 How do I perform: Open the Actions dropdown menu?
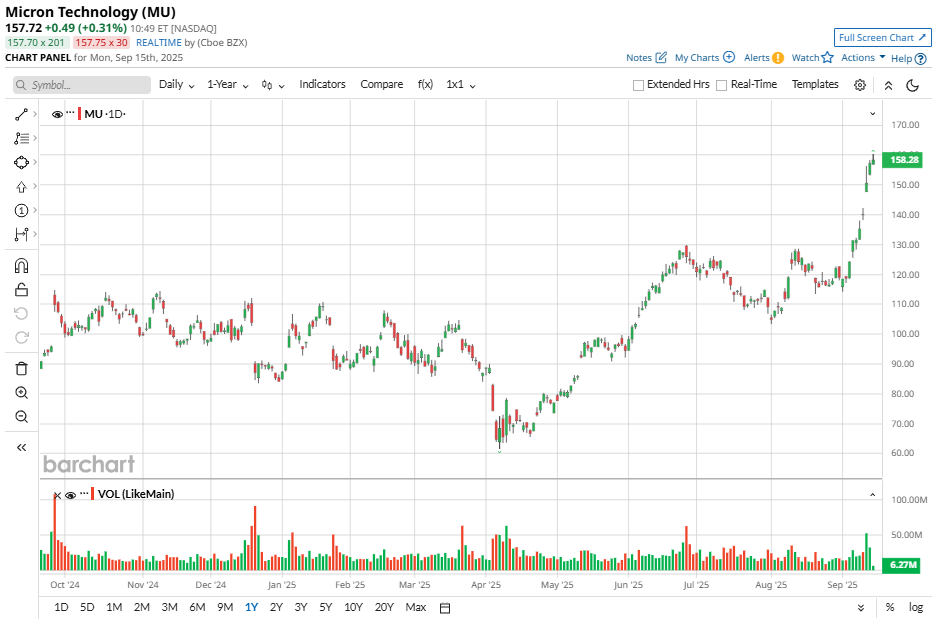coord(863,57)
